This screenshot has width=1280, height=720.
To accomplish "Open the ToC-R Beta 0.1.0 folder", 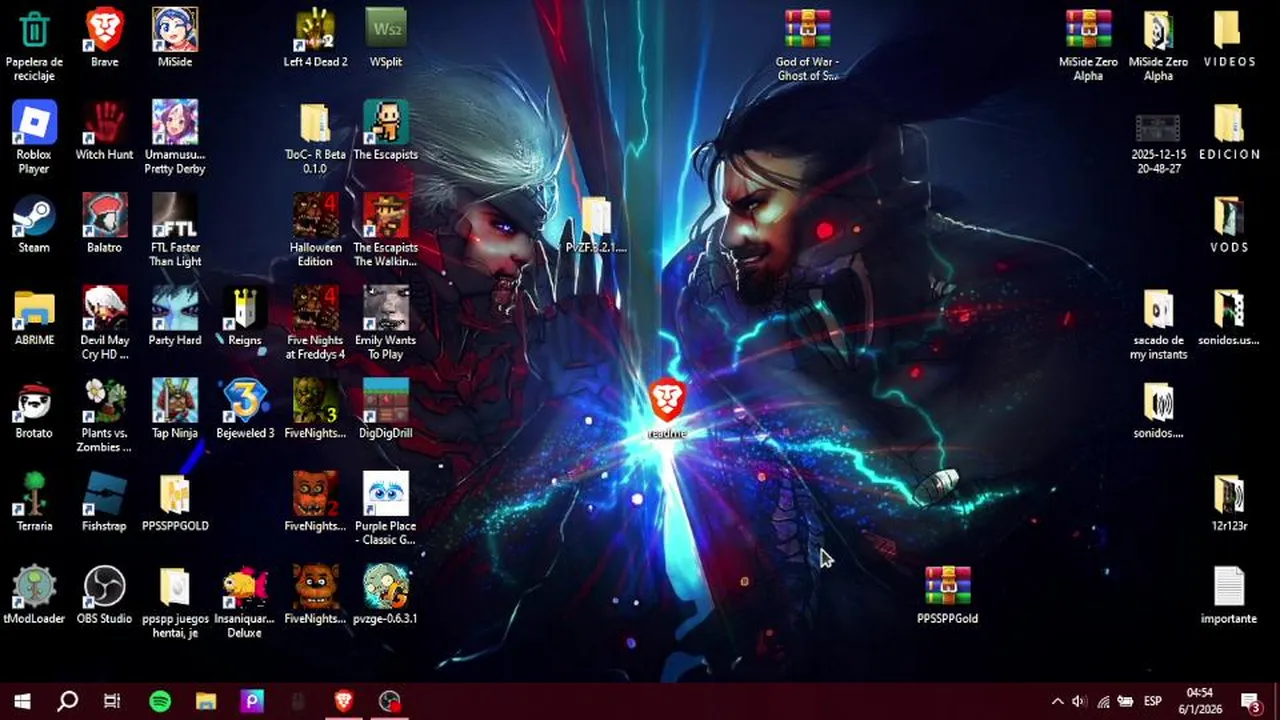I will [x=315, y=138].
